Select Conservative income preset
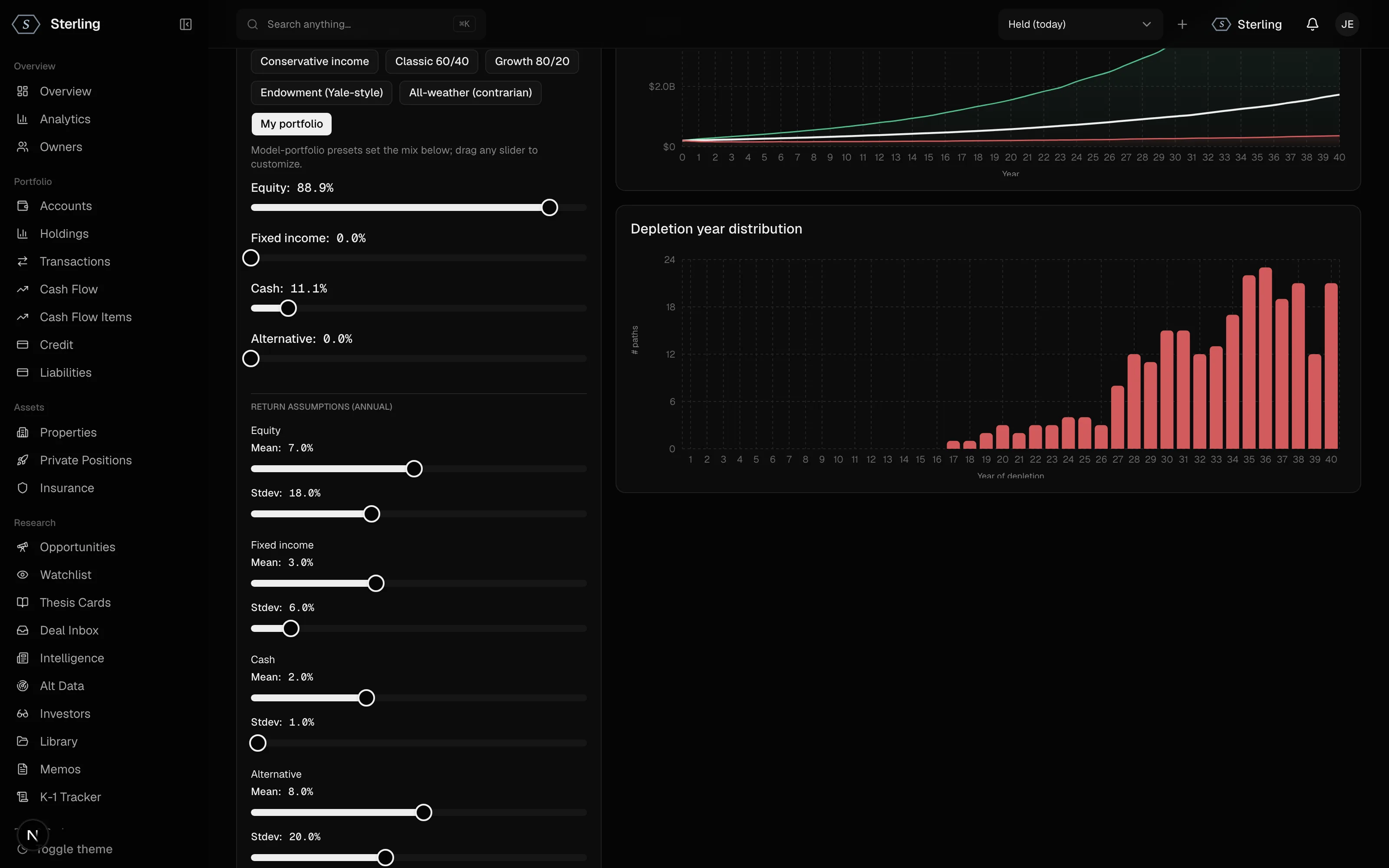The width and height of the screenshot is (1389, 868). pos(315,62)
